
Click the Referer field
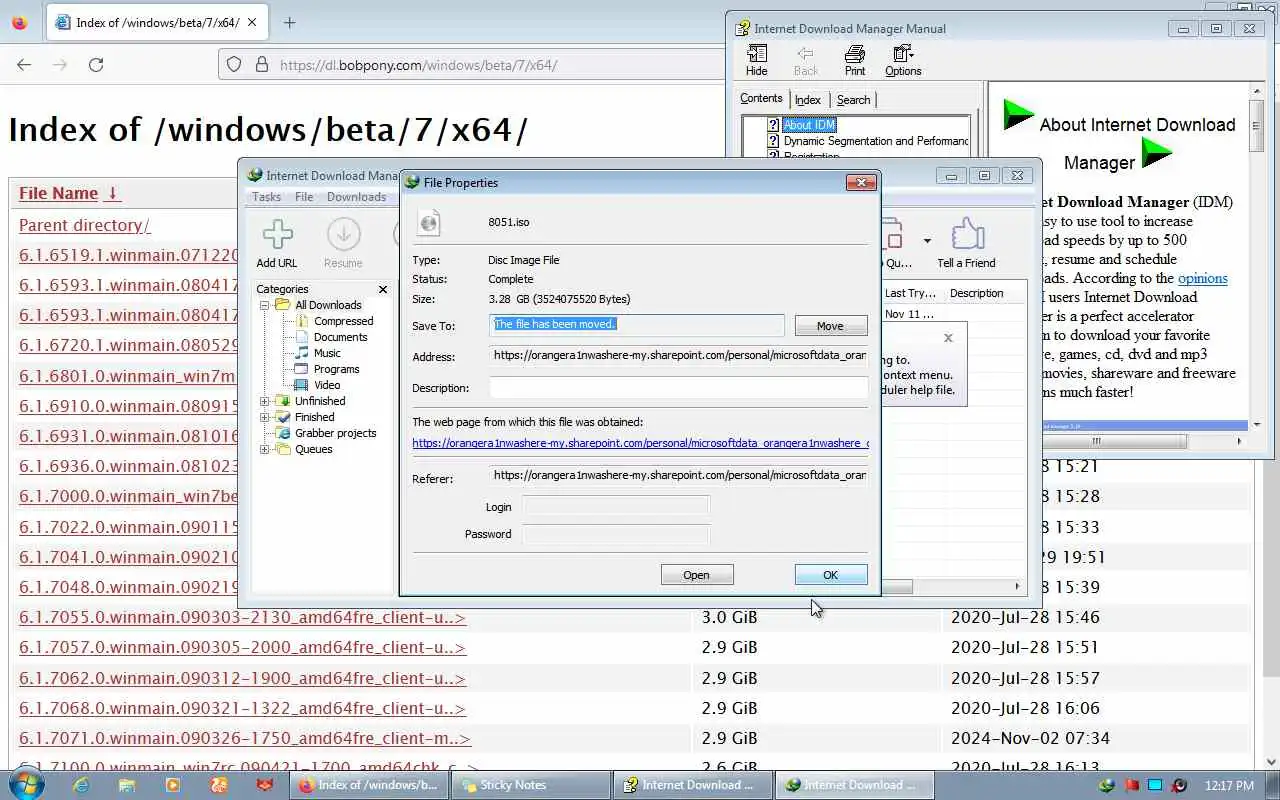point(678,476)
